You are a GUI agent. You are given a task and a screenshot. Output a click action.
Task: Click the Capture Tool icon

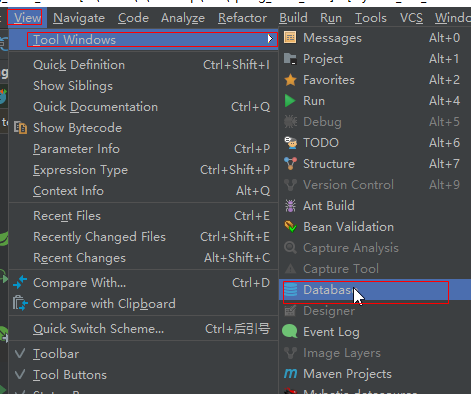[x=290, y=269]
